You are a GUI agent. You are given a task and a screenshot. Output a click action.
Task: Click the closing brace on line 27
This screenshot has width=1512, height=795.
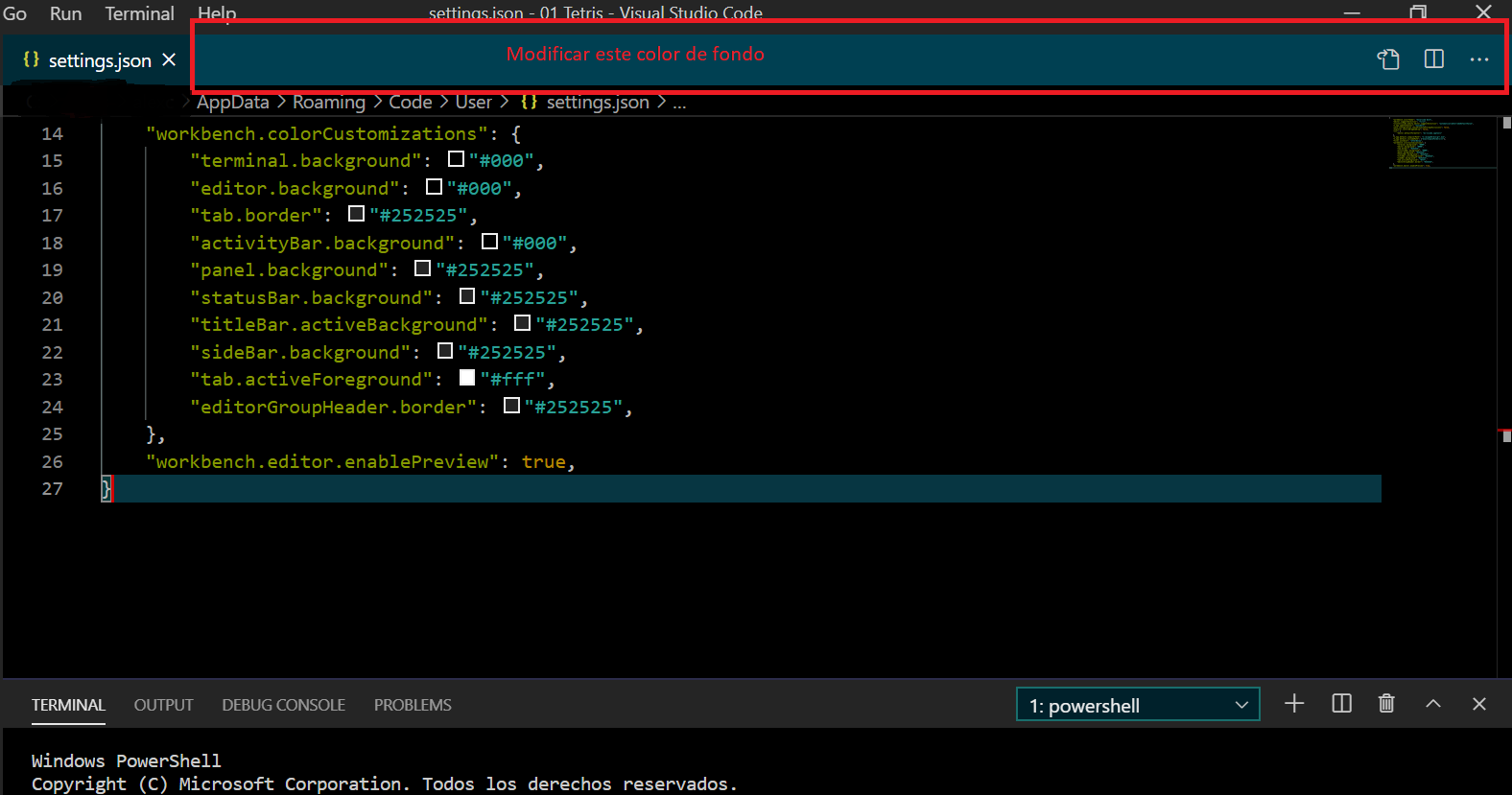[x=106, y=489]
